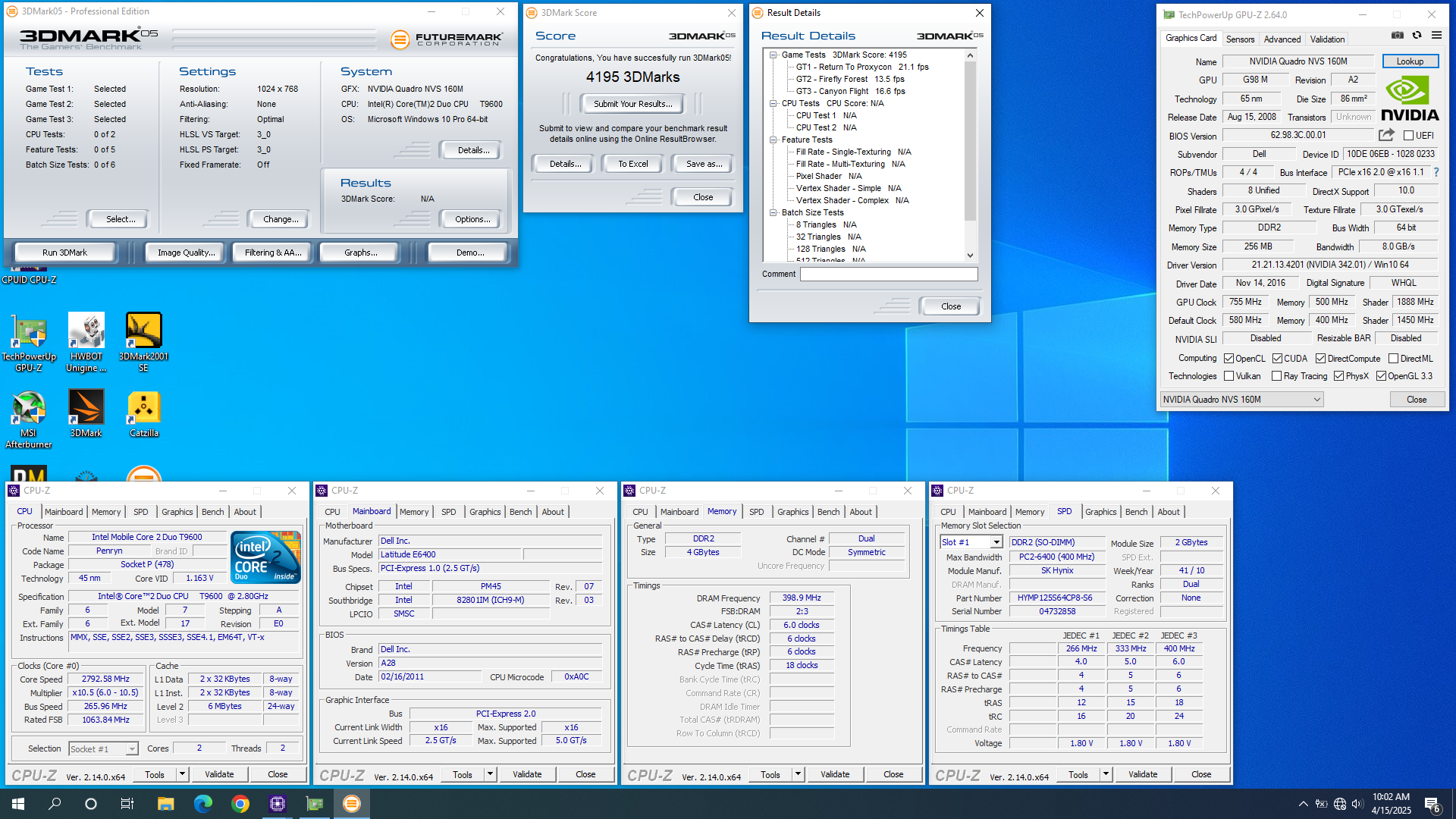Click Result Details scrollbar down arrow
The width and height of the screenshot is (1456, 819).
(970, 256)
